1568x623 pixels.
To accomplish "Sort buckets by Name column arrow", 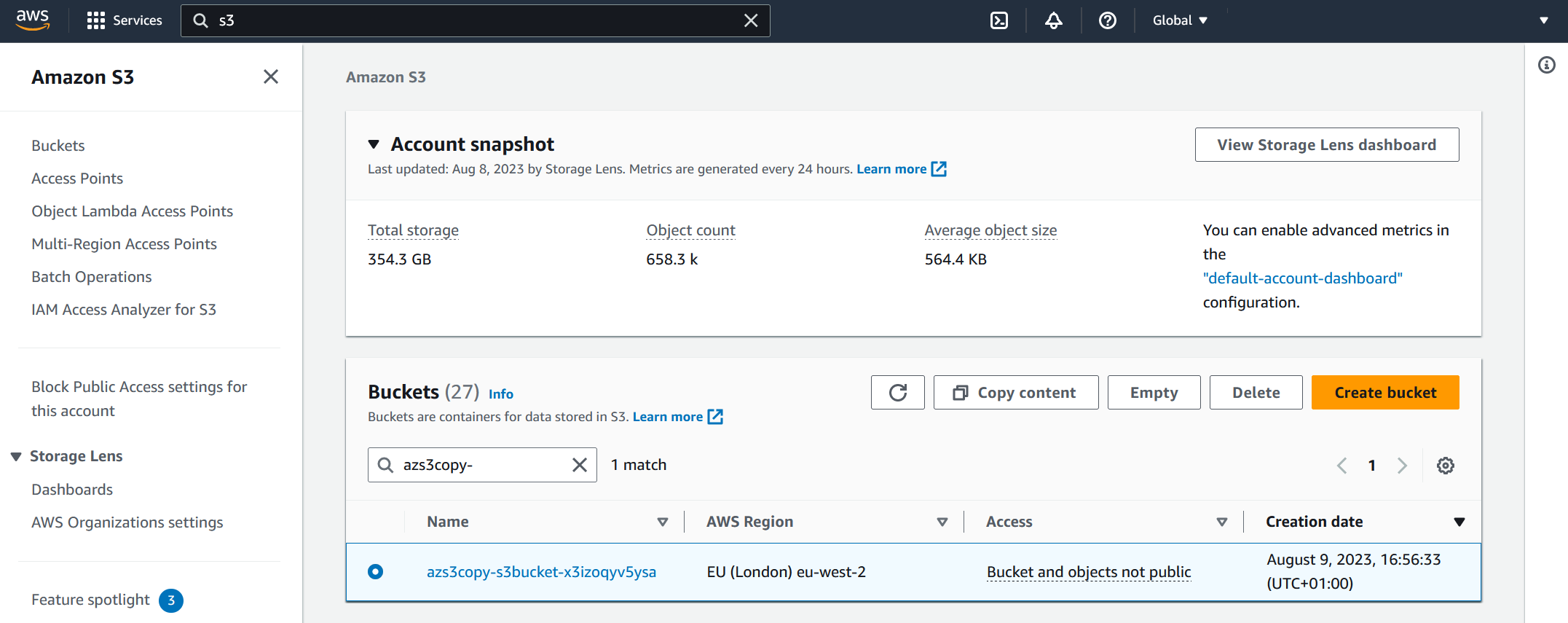I will tap(663, 522).
